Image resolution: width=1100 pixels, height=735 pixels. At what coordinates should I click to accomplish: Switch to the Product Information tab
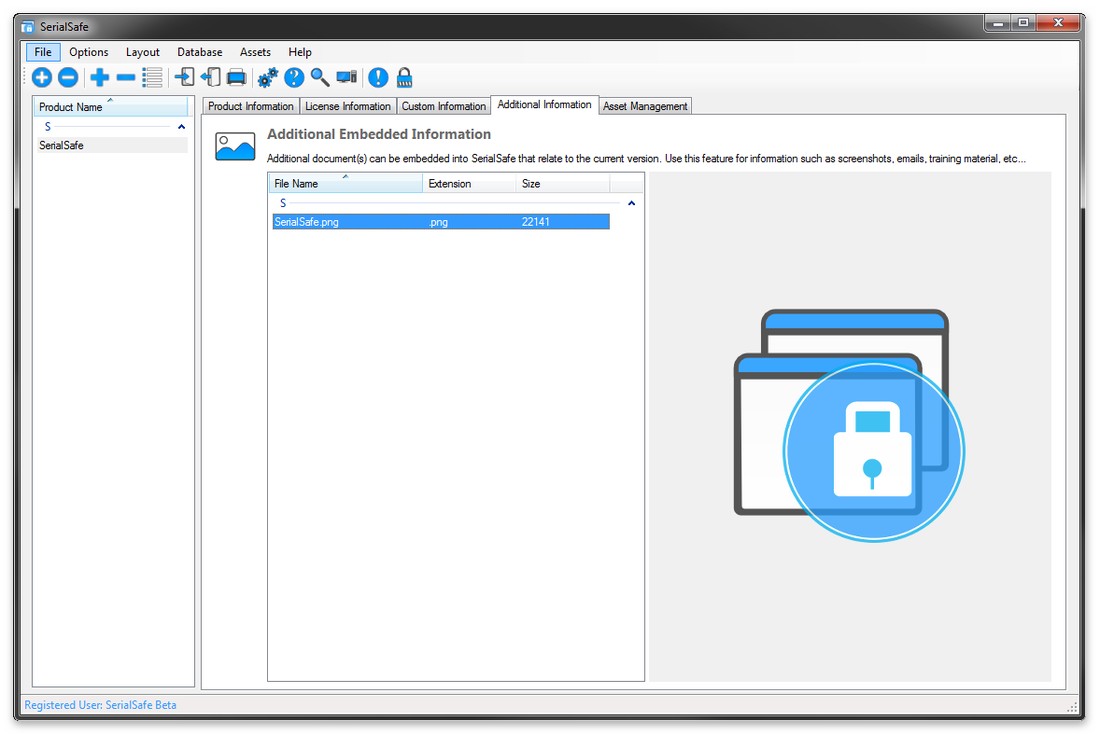pos(250,106)
